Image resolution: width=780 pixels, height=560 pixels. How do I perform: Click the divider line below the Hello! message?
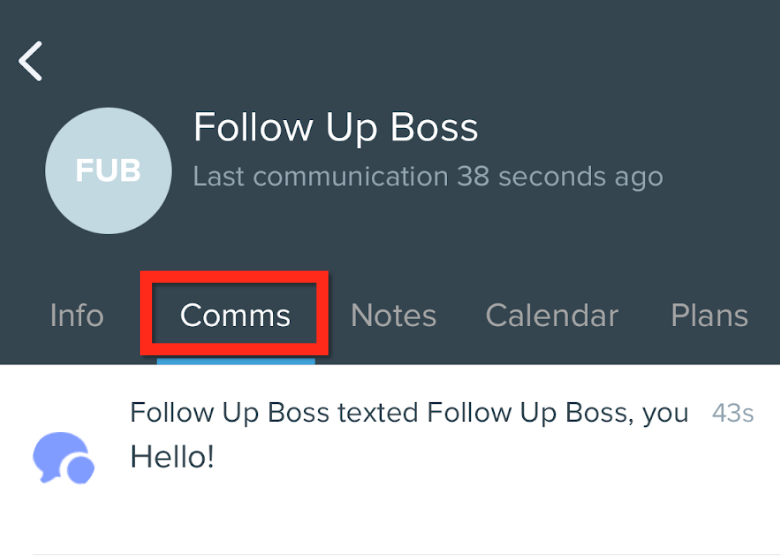click(x=406, y=555)
